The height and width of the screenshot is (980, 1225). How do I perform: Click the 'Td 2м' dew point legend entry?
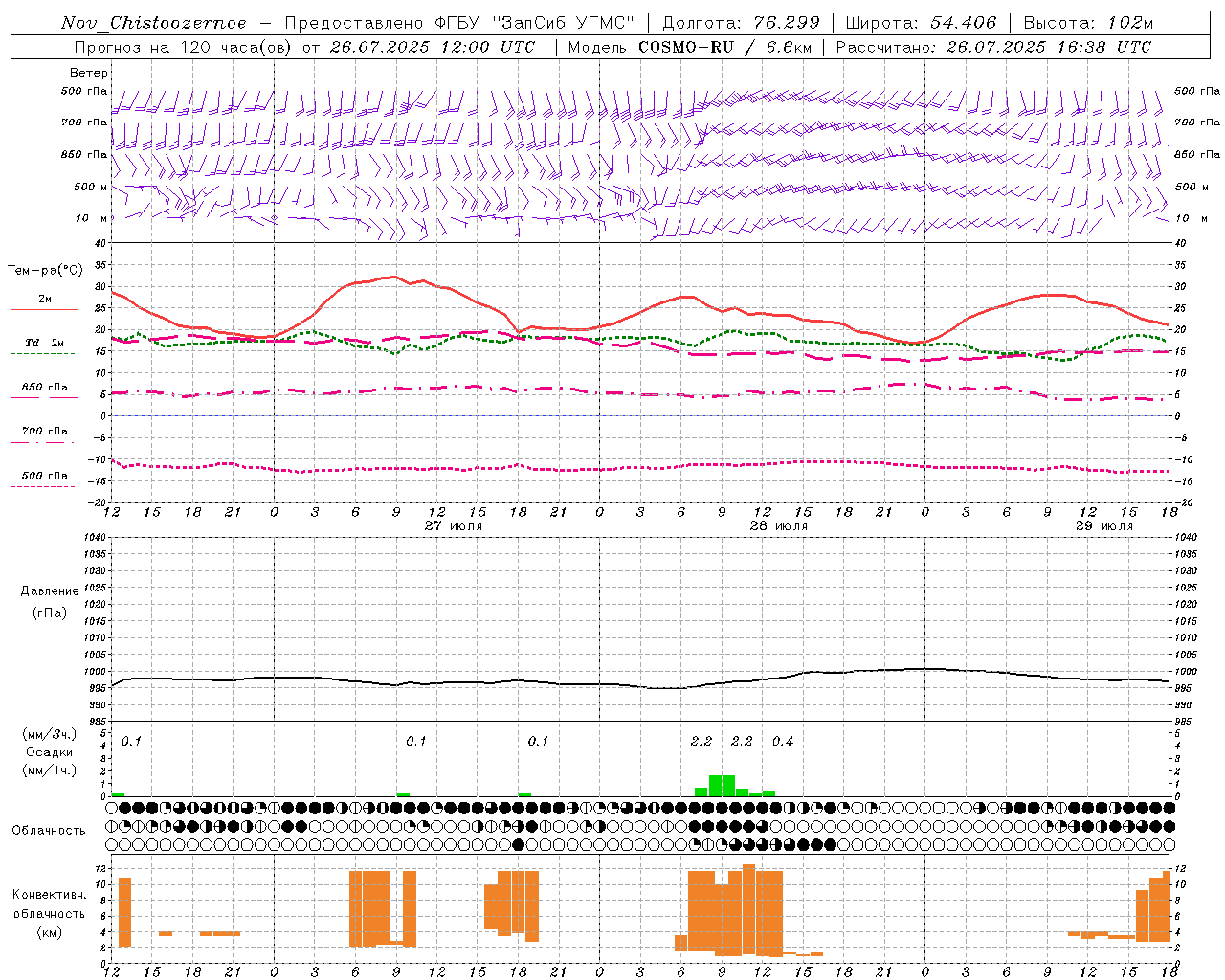coord(44,343)
